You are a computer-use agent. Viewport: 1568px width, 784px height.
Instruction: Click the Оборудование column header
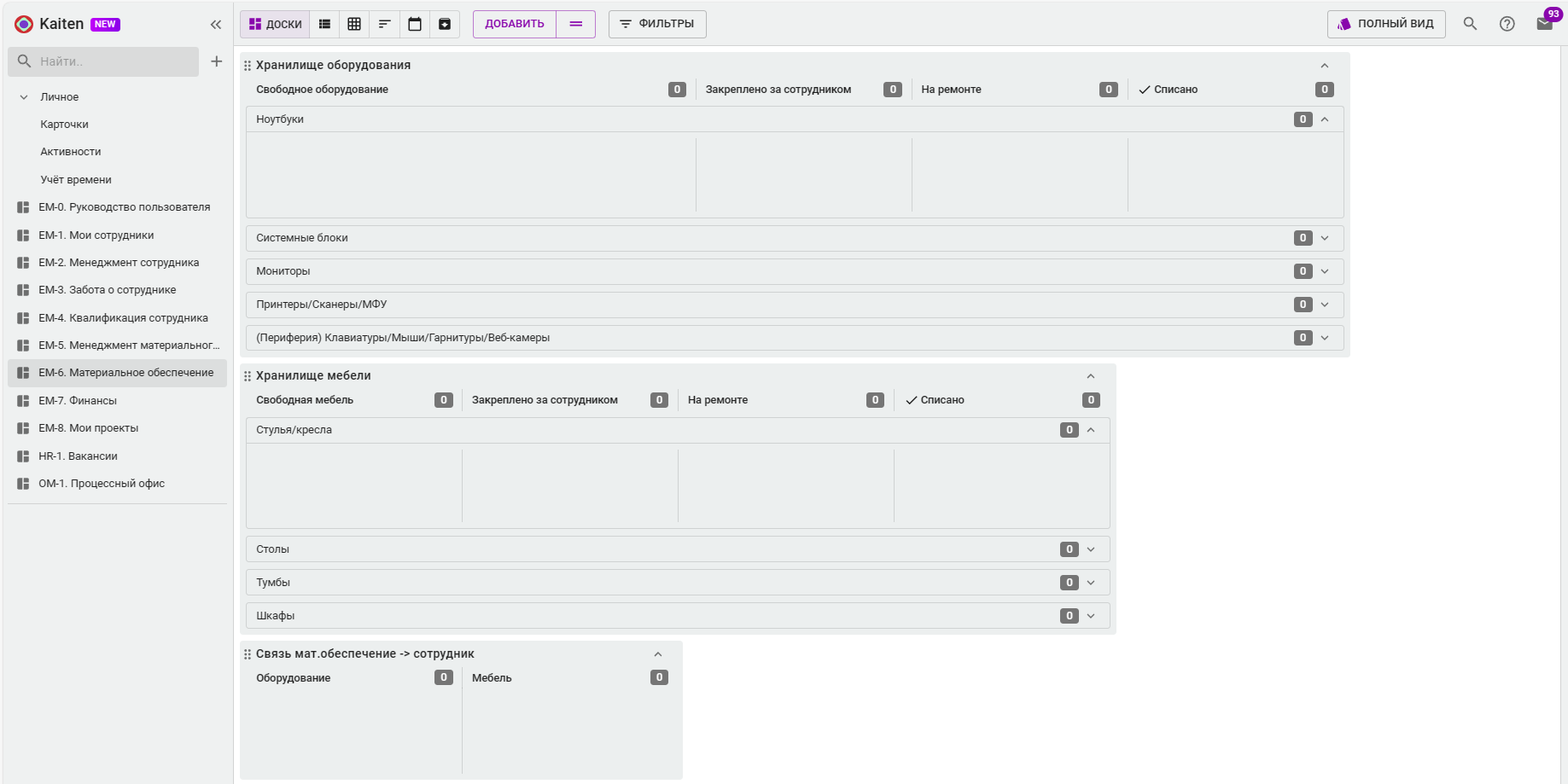(x=293, y=678)
